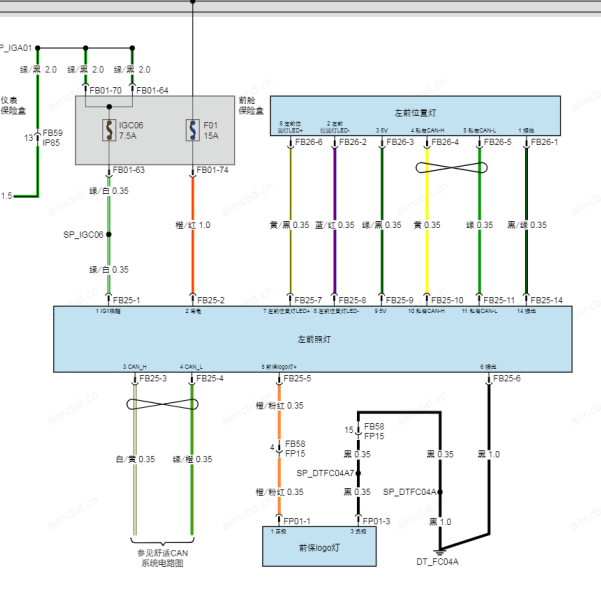This screenshot has width=601, height=609.
Task: Click the 绿/橙 0.35 wire label
Action: coord(192,459)
